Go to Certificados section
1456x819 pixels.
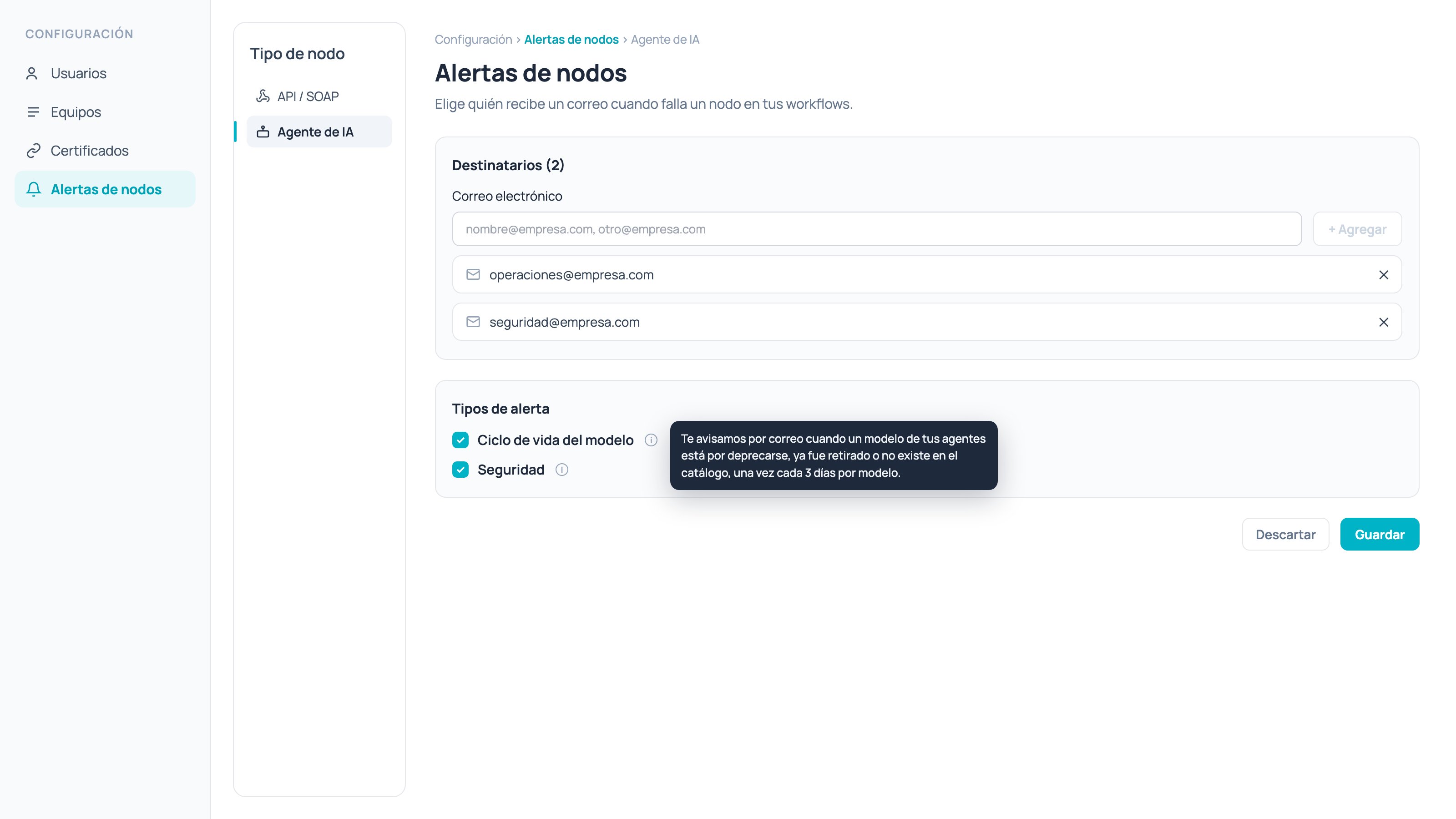(x=105, y=150)
